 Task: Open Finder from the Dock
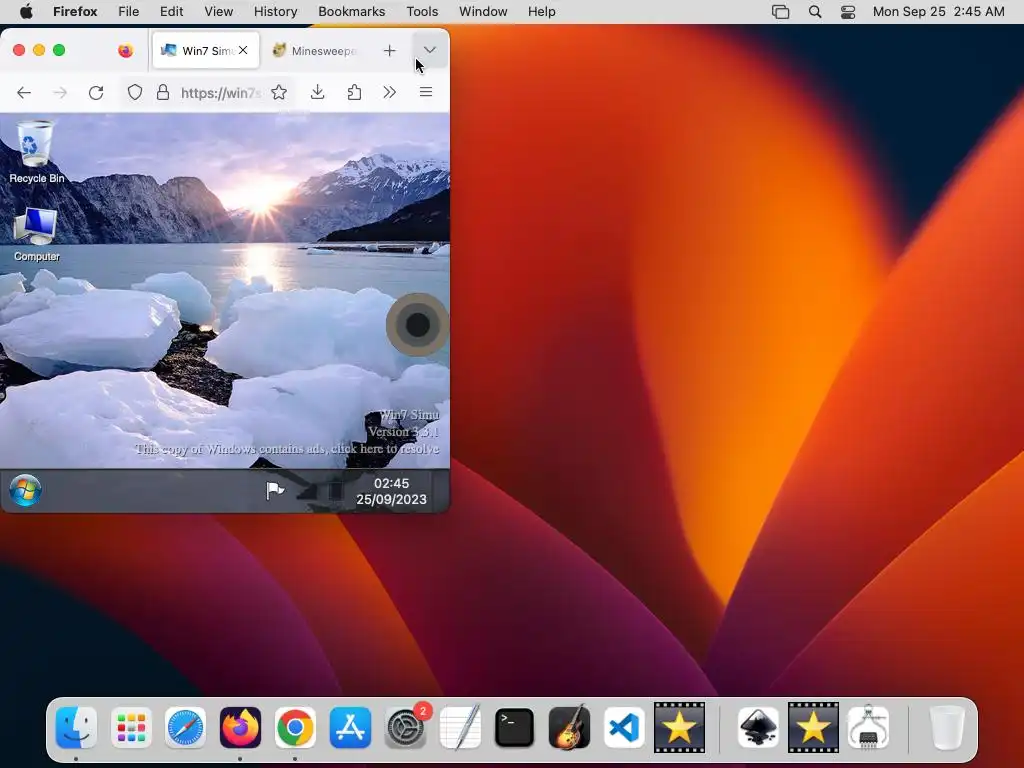[76, 728]
